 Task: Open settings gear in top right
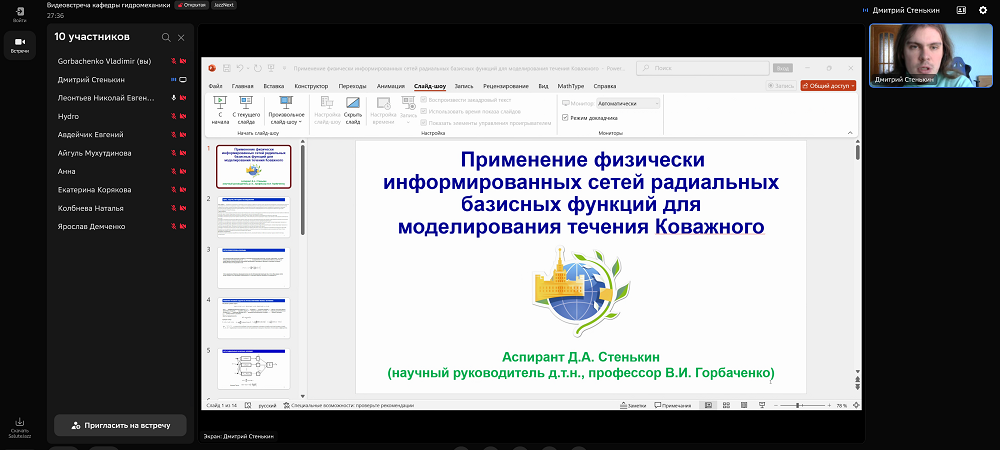(x=983, y=9)
